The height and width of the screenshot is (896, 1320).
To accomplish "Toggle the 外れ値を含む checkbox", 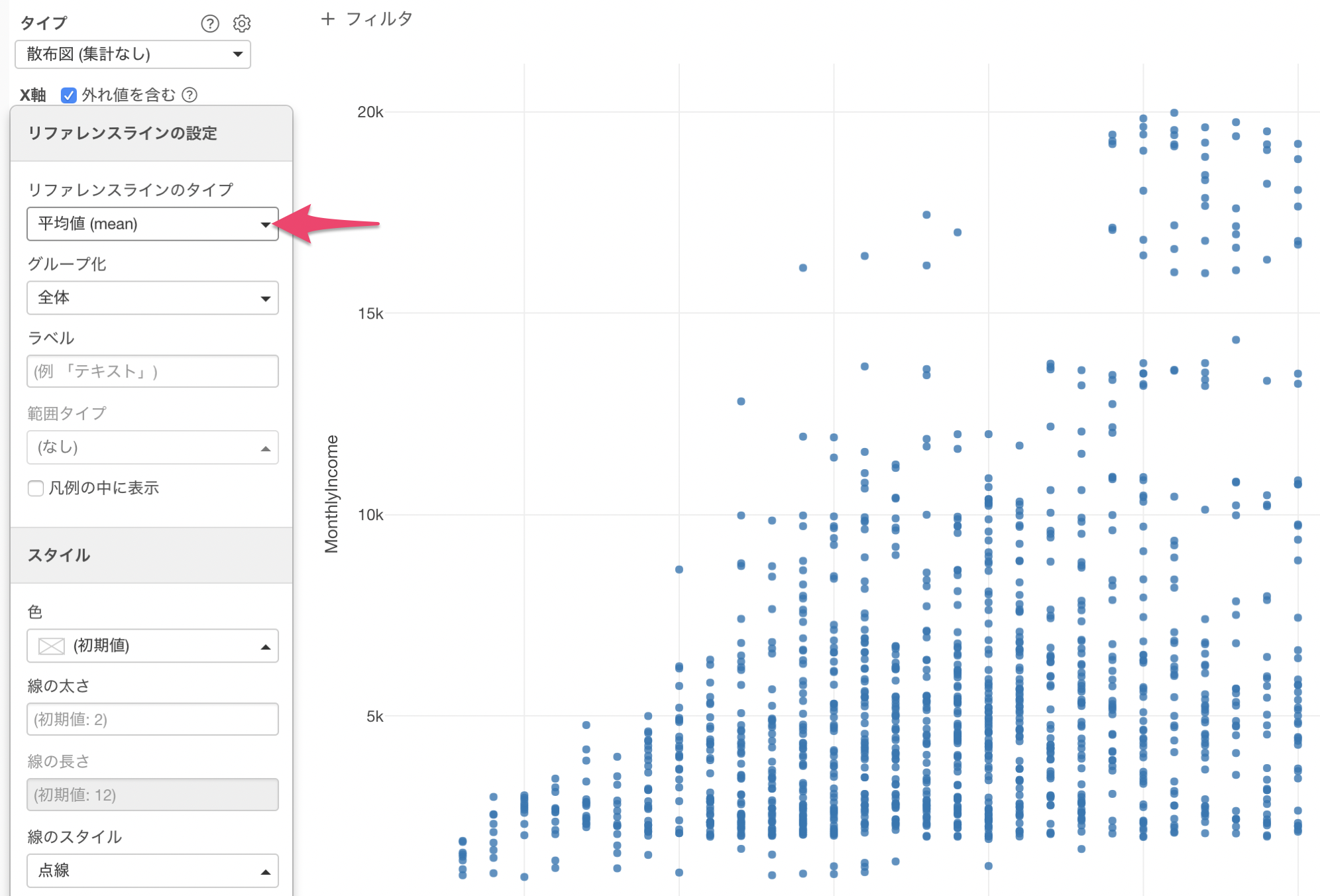I will pyautogui.click(x=69, y=95).
